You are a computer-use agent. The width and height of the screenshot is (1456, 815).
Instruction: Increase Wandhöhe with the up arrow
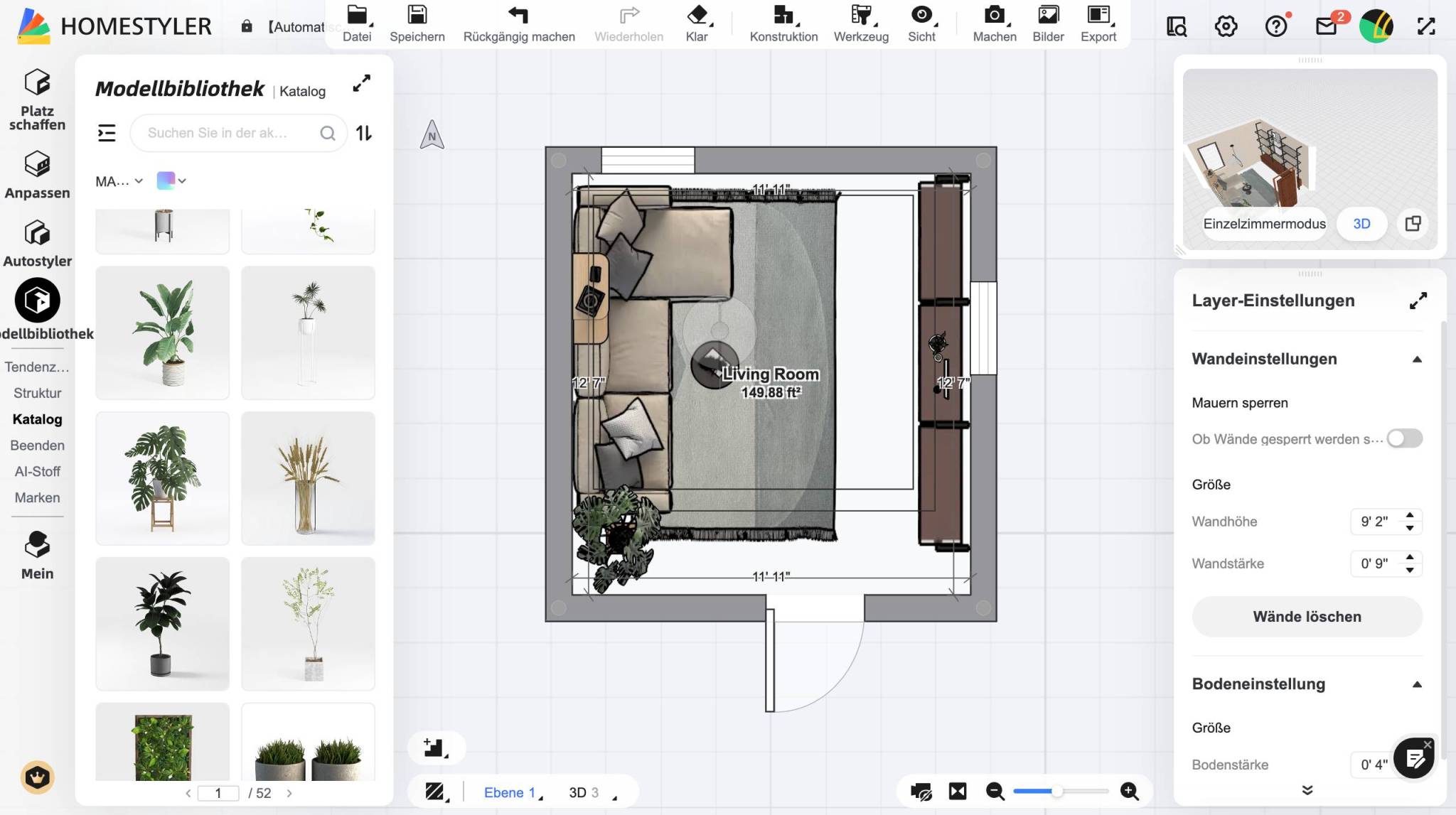[1410, 514]
